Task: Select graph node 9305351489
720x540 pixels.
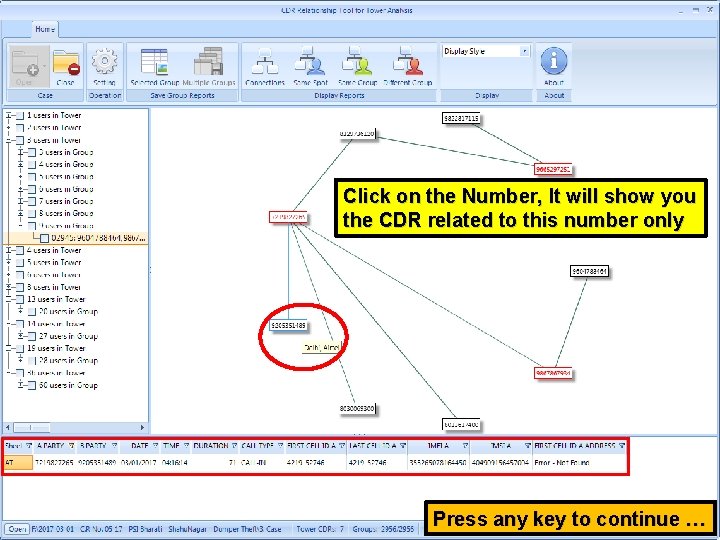Action: pos(288,326)
